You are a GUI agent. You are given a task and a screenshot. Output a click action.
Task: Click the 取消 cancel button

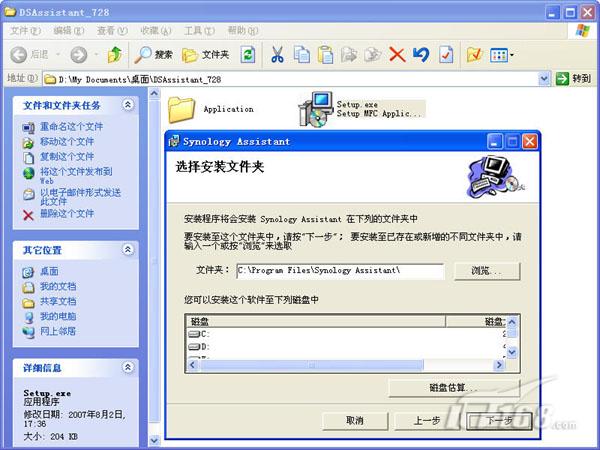355,421
